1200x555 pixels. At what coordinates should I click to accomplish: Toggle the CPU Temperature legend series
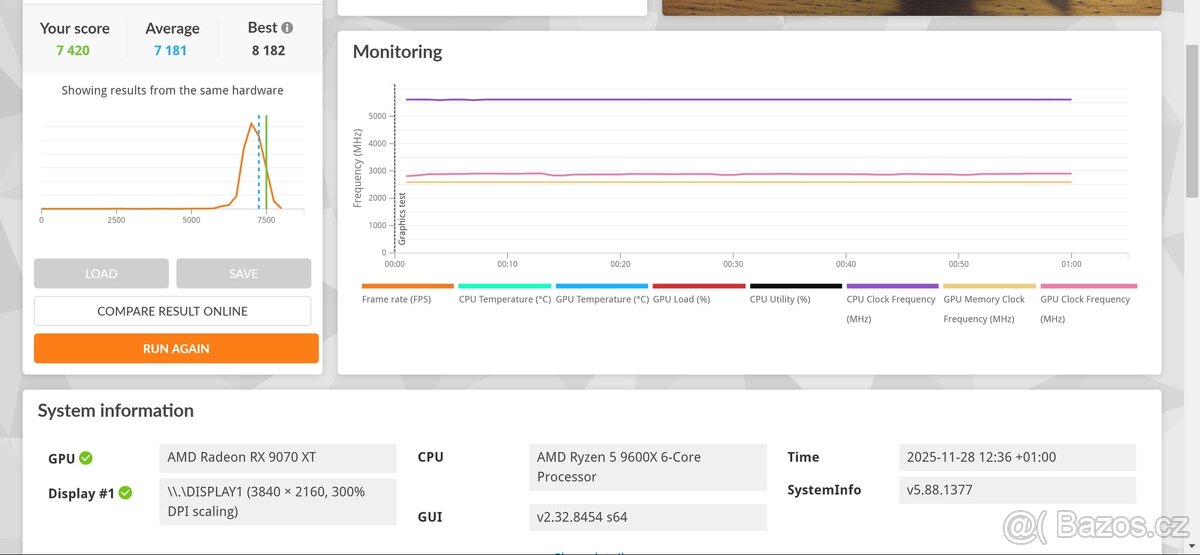[504, 299]
